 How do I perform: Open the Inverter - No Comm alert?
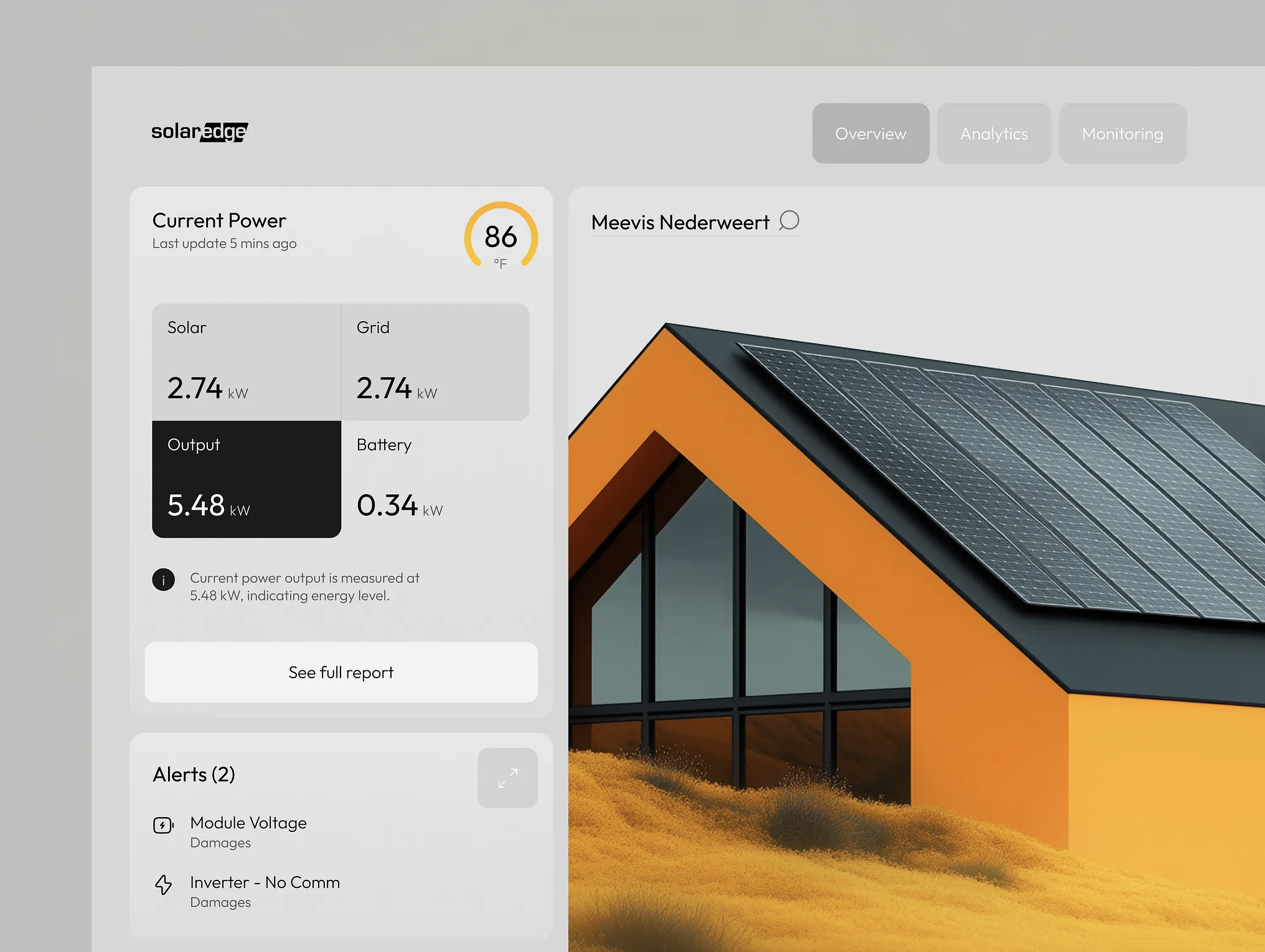[x=265, y=883]
